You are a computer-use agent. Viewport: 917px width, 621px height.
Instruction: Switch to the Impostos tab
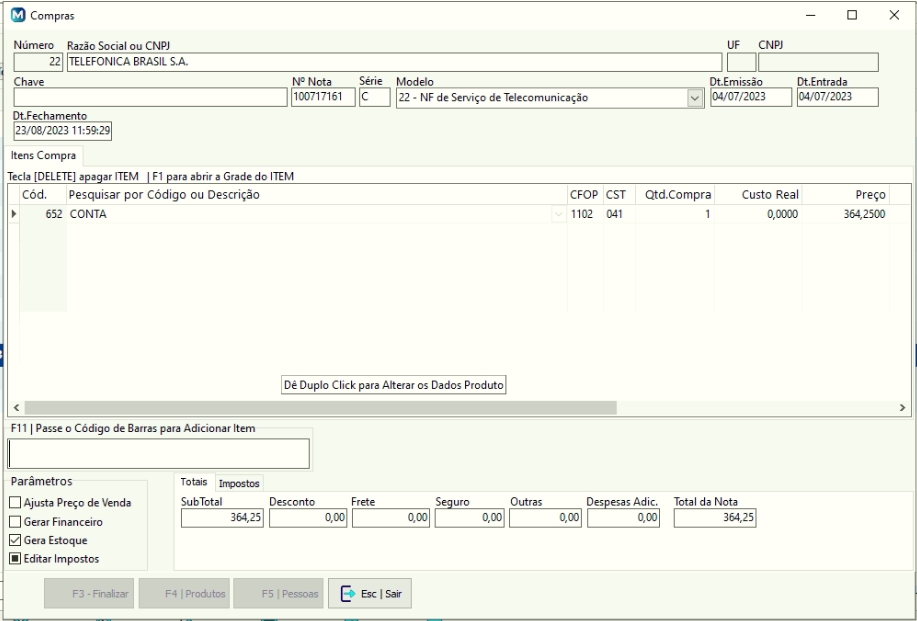point(238,483)
